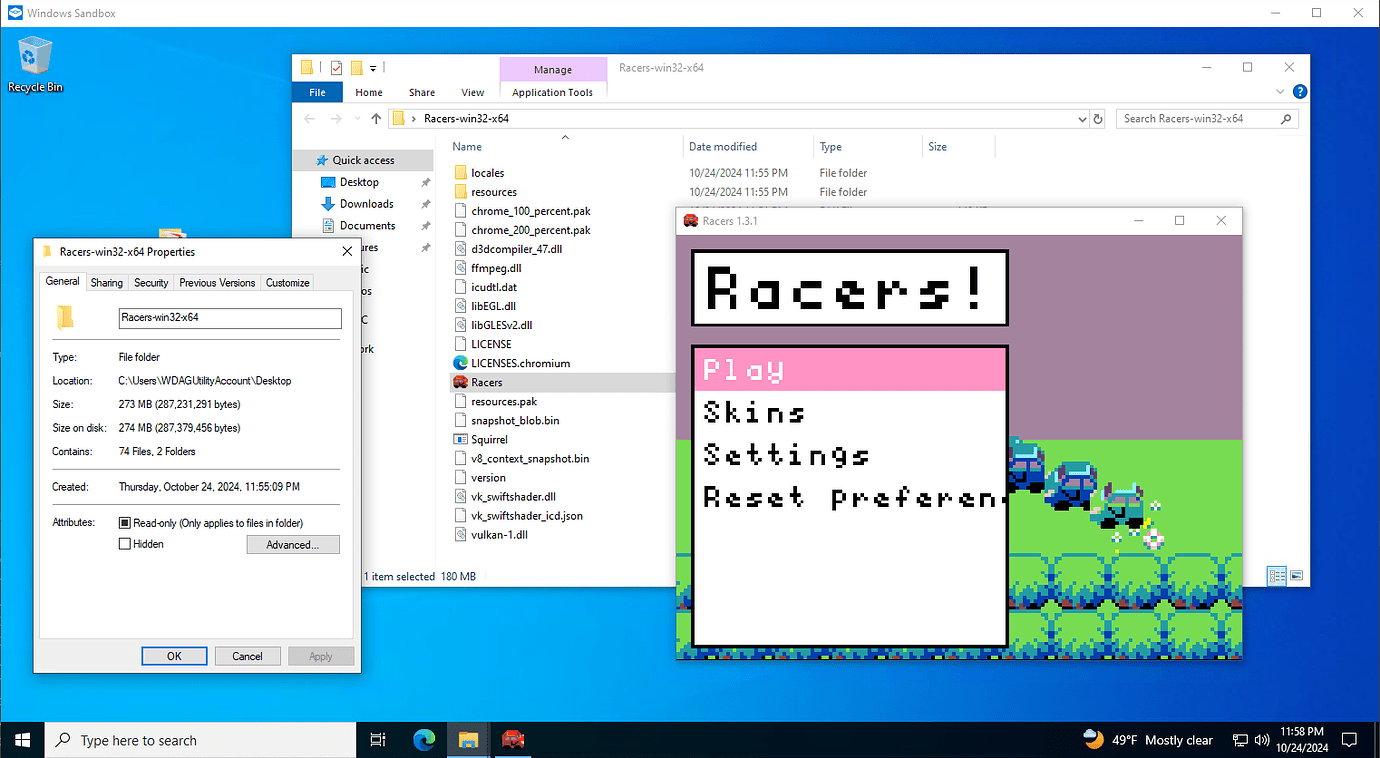This screenshot has width=1380, height=758.
Task: Launch Racers from the taskbar
Action: (513, 739)
